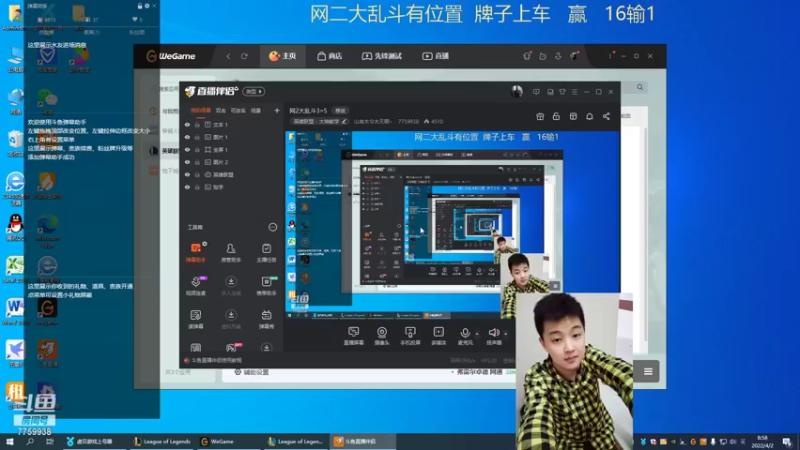Click the hamburger button on webcam overlay
Image resolution: width=800 pixels, height=450 pixels.
click(648, 371)
